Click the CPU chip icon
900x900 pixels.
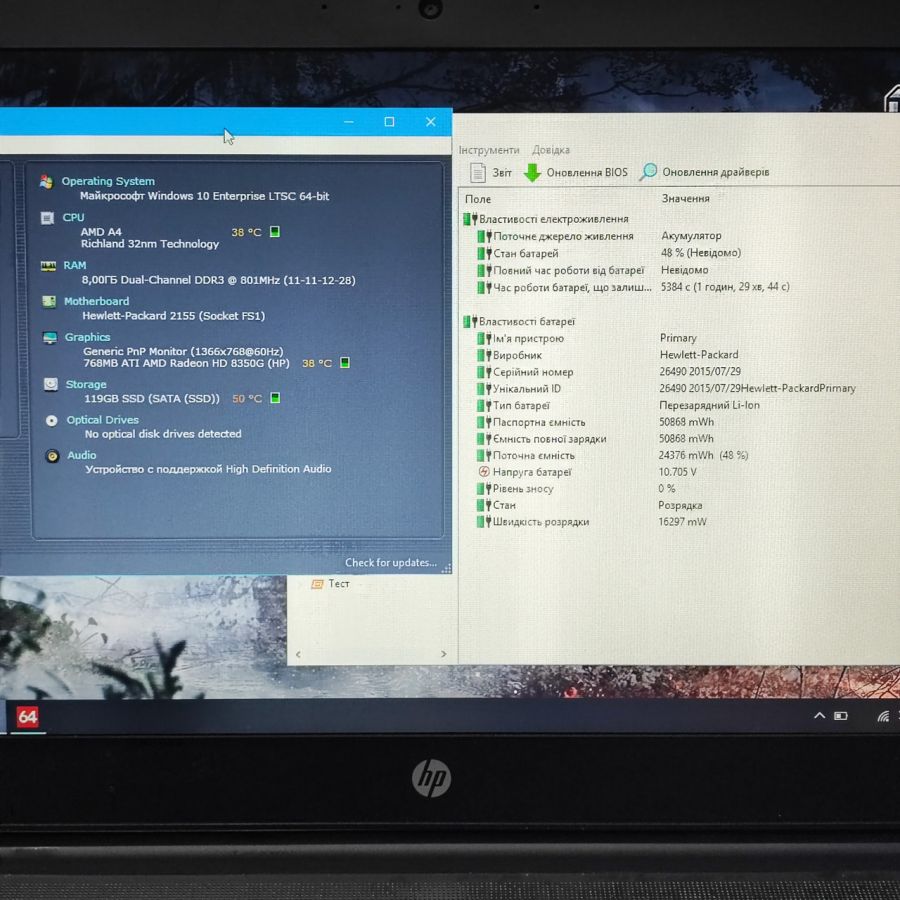(x=48, y=218)
